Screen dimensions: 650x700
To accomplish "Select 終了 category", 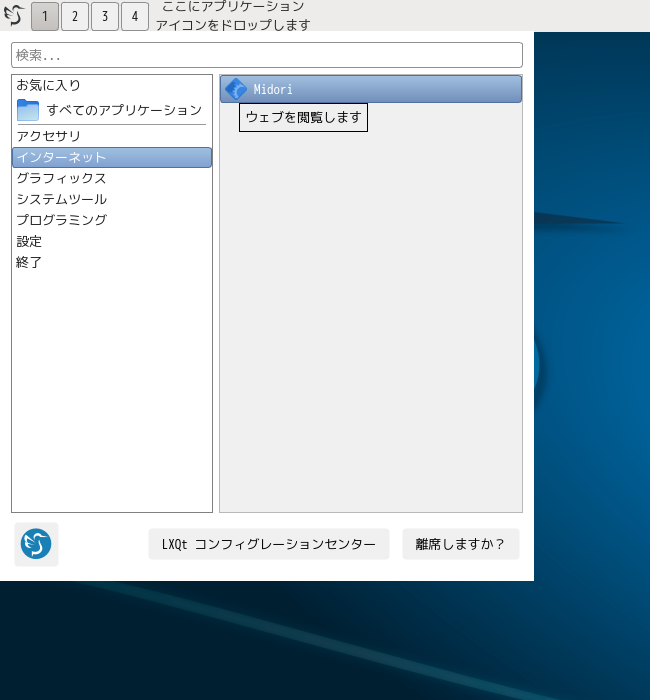I will [x=112, y=262].
